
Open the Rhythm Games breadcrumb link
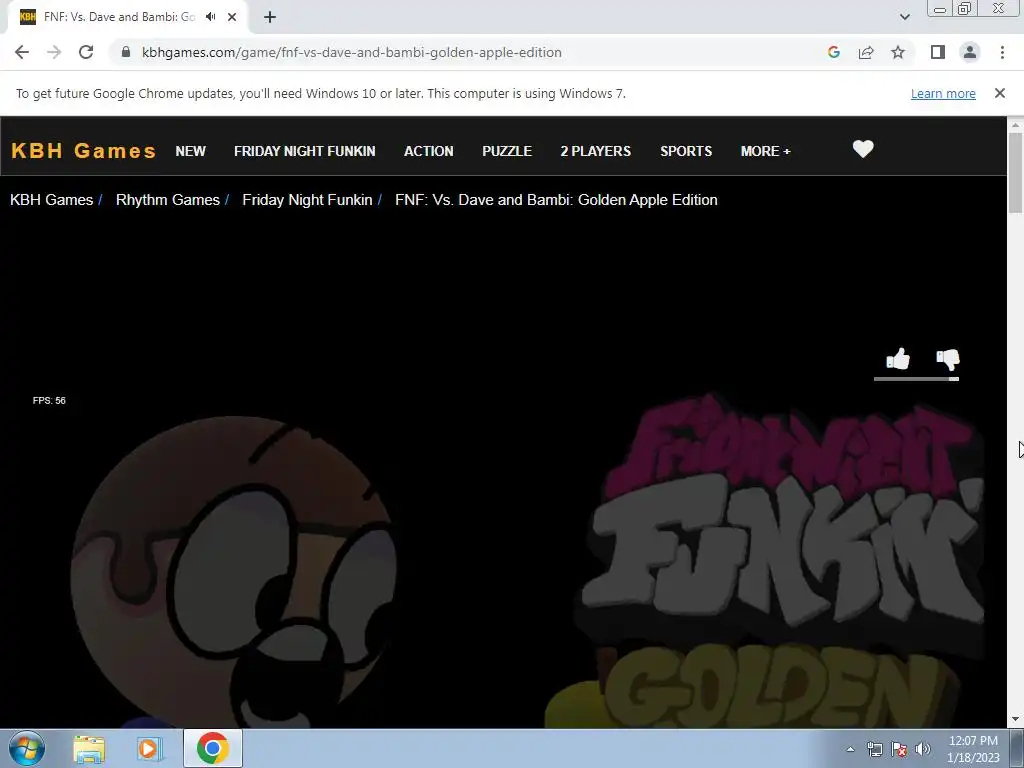point(168,200)
